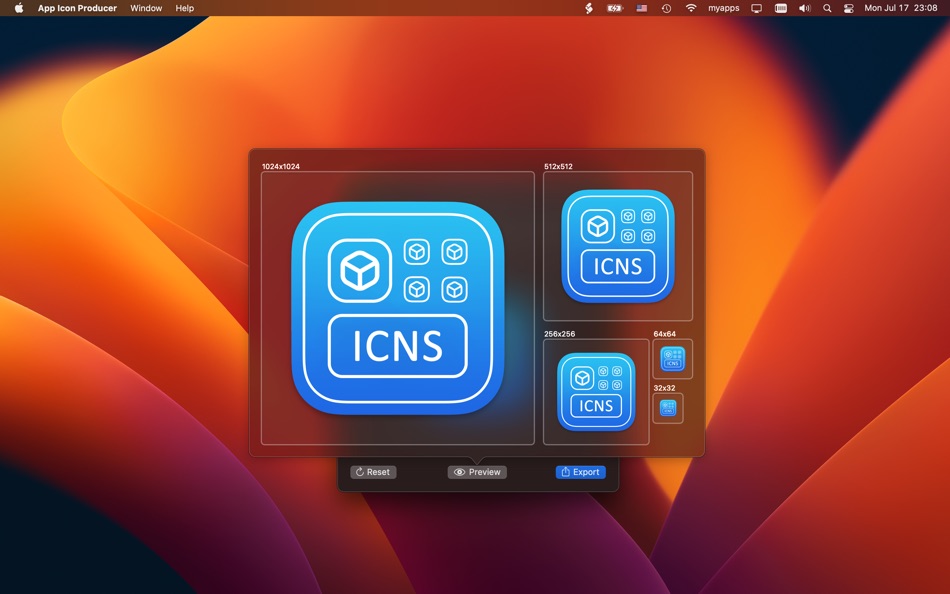Open the US input source menu
Screen dimensions: 950x594
point(642,8)
